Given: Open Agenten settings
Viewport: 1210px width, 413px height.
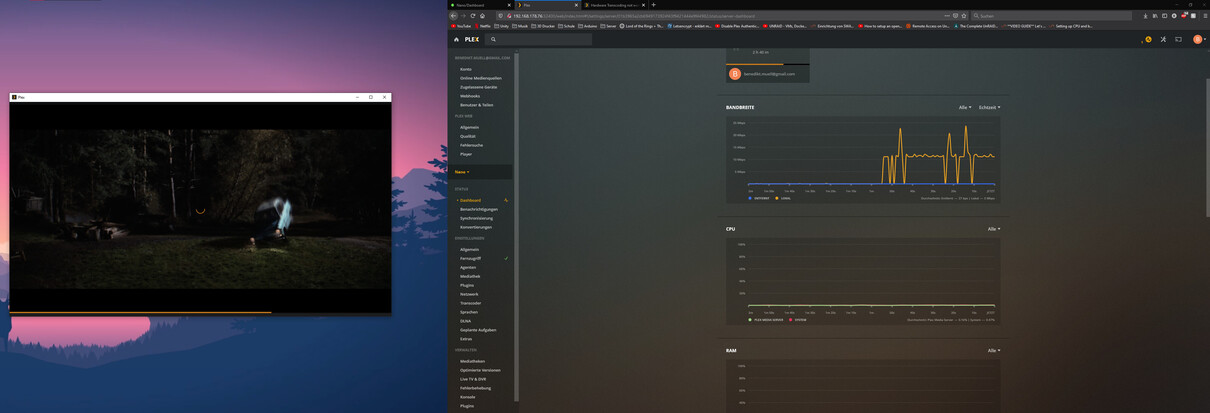Looking at the screenshot, I should tap(468, 267).
